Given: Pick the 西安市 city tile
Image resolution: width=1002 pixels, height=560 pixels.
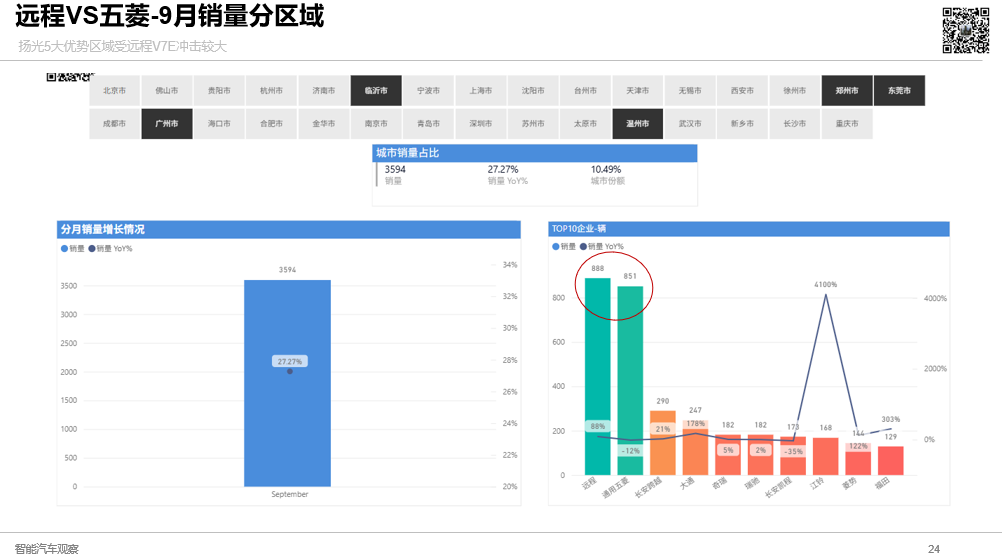Looking at the screenshot, I should [x=742, y=91].
